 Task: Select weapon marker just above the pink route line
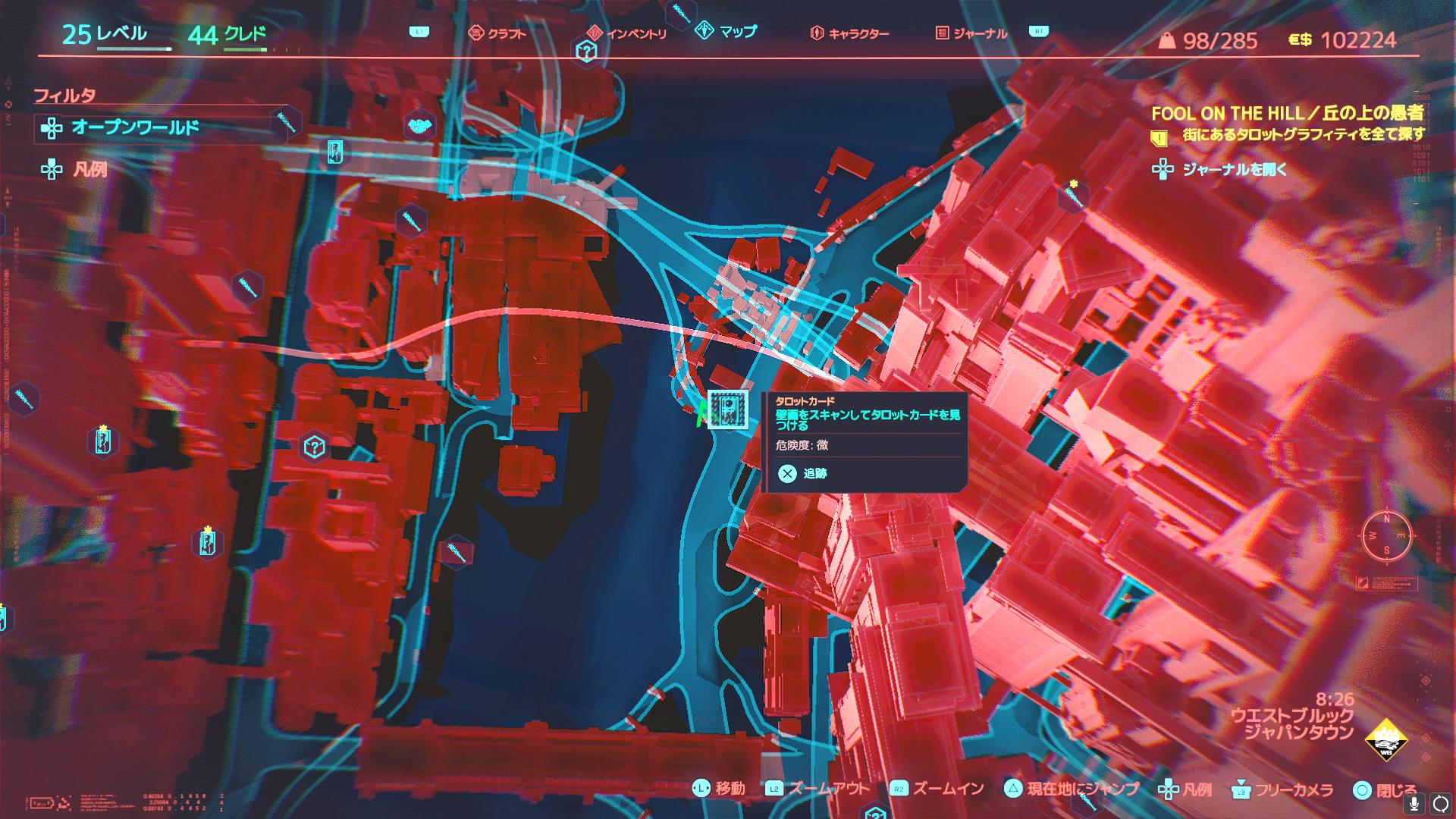pos(246,287)
